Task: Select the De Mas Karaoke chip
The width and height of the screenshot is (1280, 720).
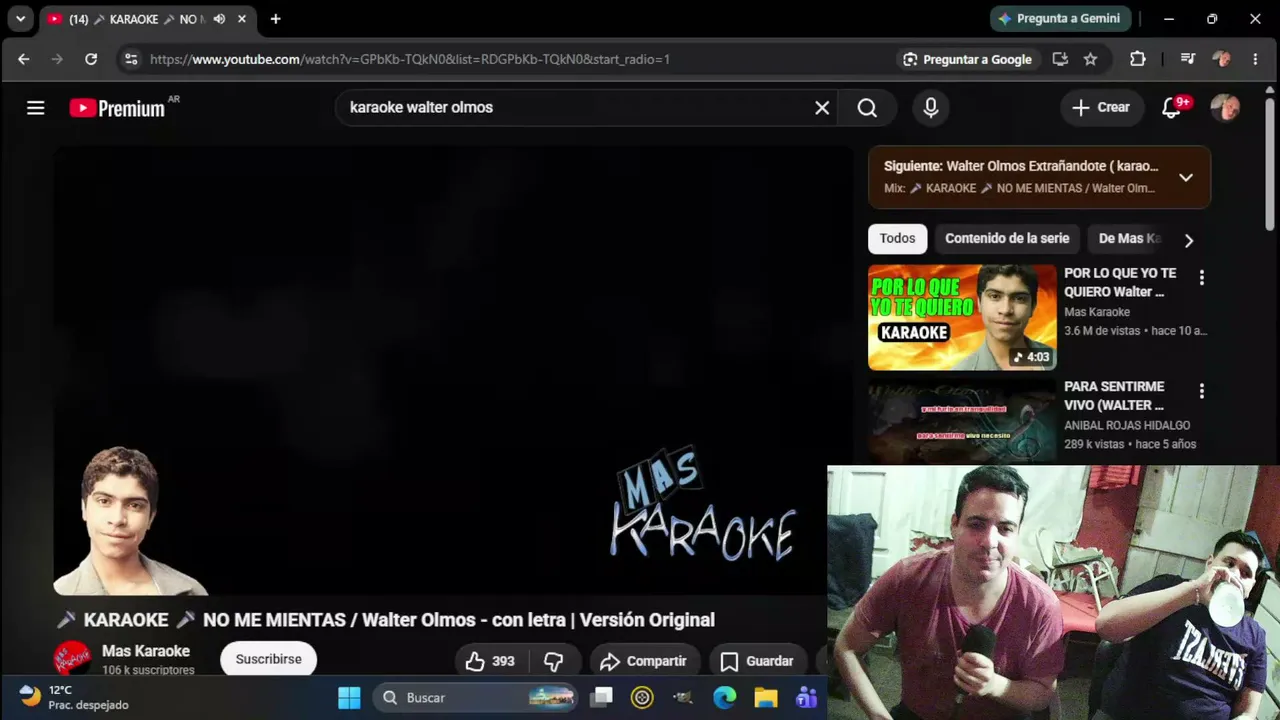Action: point(1129,239)
